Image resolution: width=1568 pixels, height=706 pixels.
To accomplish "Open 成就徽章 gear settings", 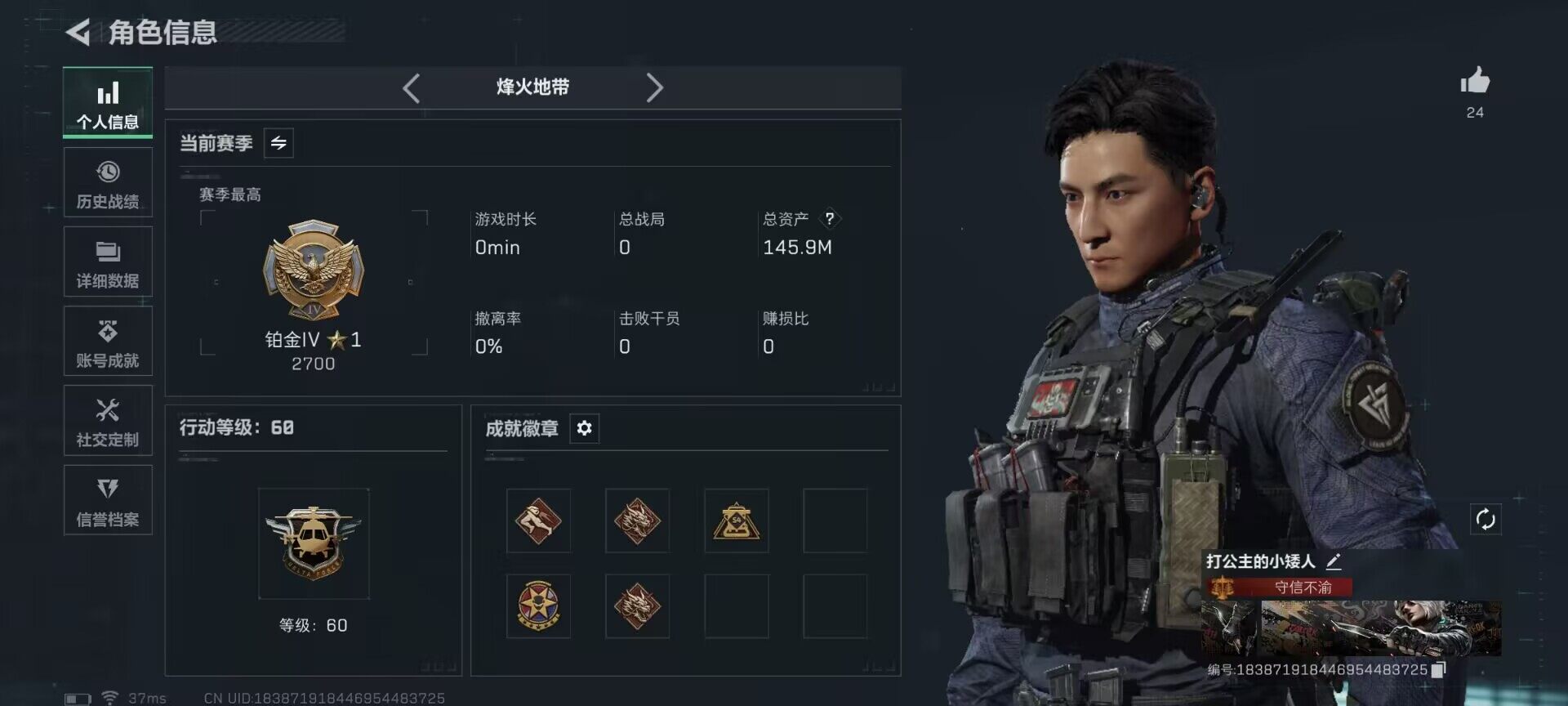I will click(x=584, y=428).
